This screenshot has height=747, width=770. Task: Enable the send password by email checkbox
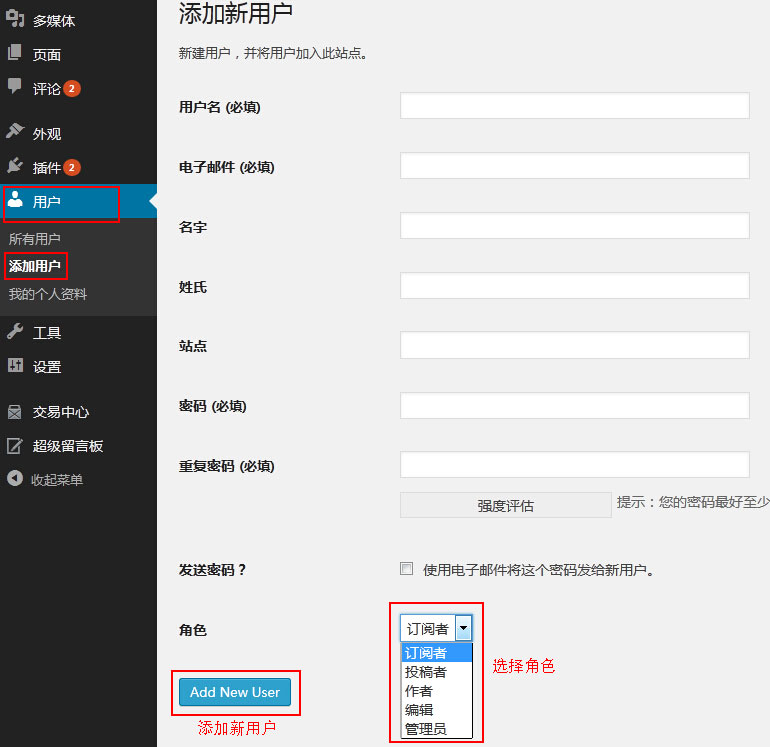click(x=406, y=569)
